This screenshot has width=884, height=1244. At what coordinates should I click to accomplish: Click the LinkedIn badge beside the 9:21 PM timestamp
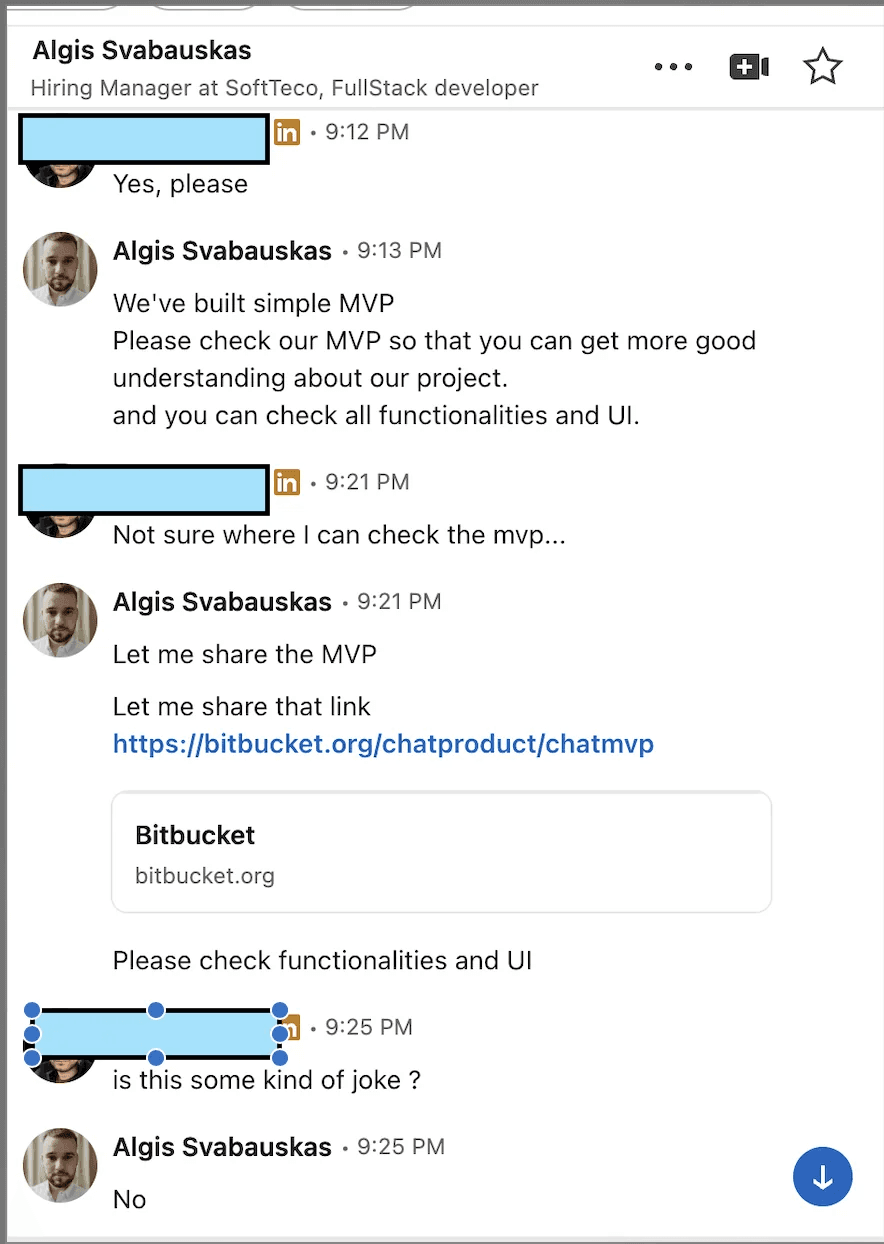pyautogui.click(x=287, y=481)
